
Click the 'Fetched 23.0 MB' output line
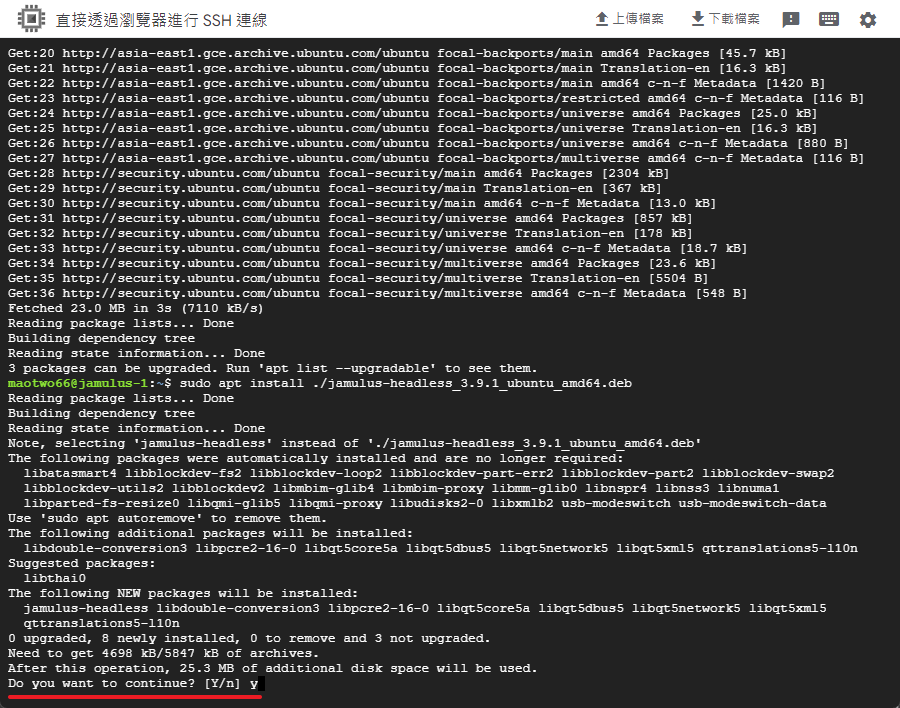[135, 308]
